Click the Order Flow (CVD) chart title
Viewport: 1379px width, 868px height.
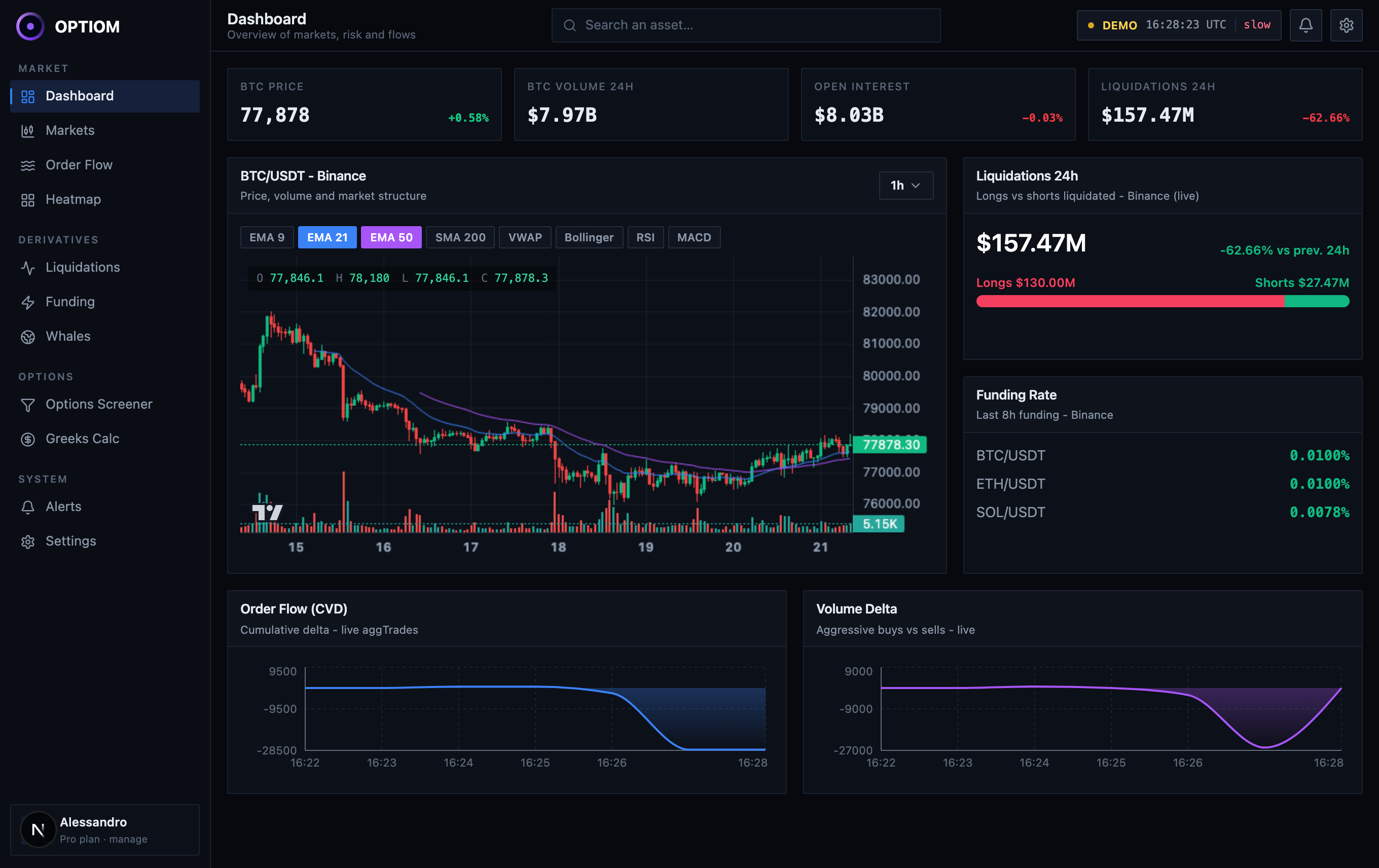point(294,609)
